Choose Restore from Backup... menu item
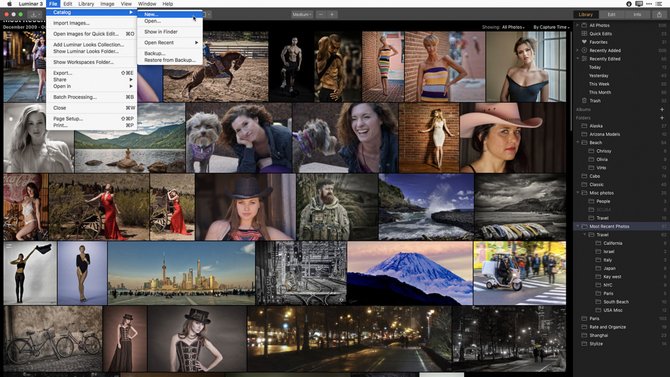Image resolution: width=670 pixels, height=377 pixels. pos(170,60)
